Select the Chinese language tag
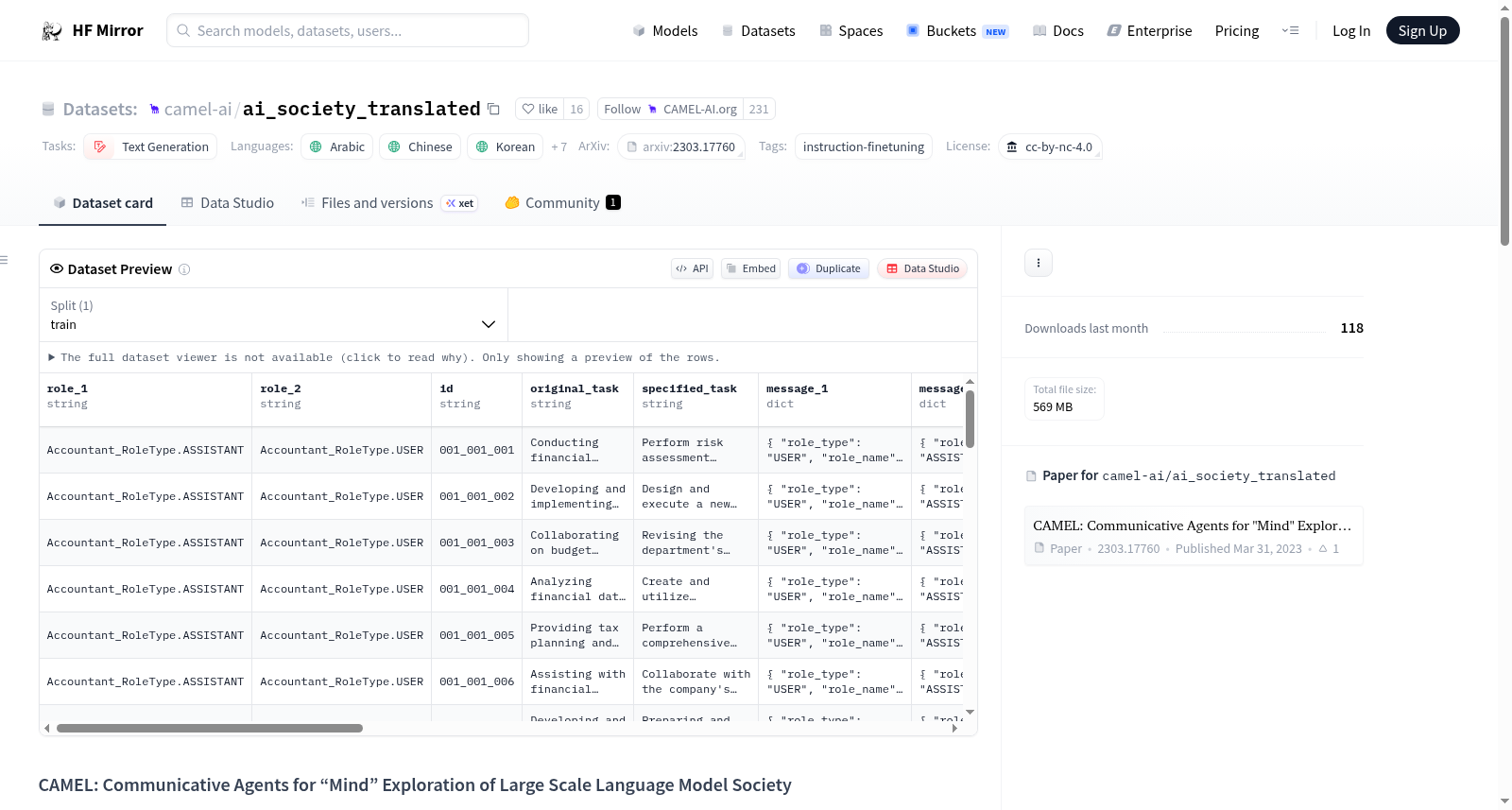Viewport: 1512px width, 810px height. pyautogui.click(x=421, y=146)
